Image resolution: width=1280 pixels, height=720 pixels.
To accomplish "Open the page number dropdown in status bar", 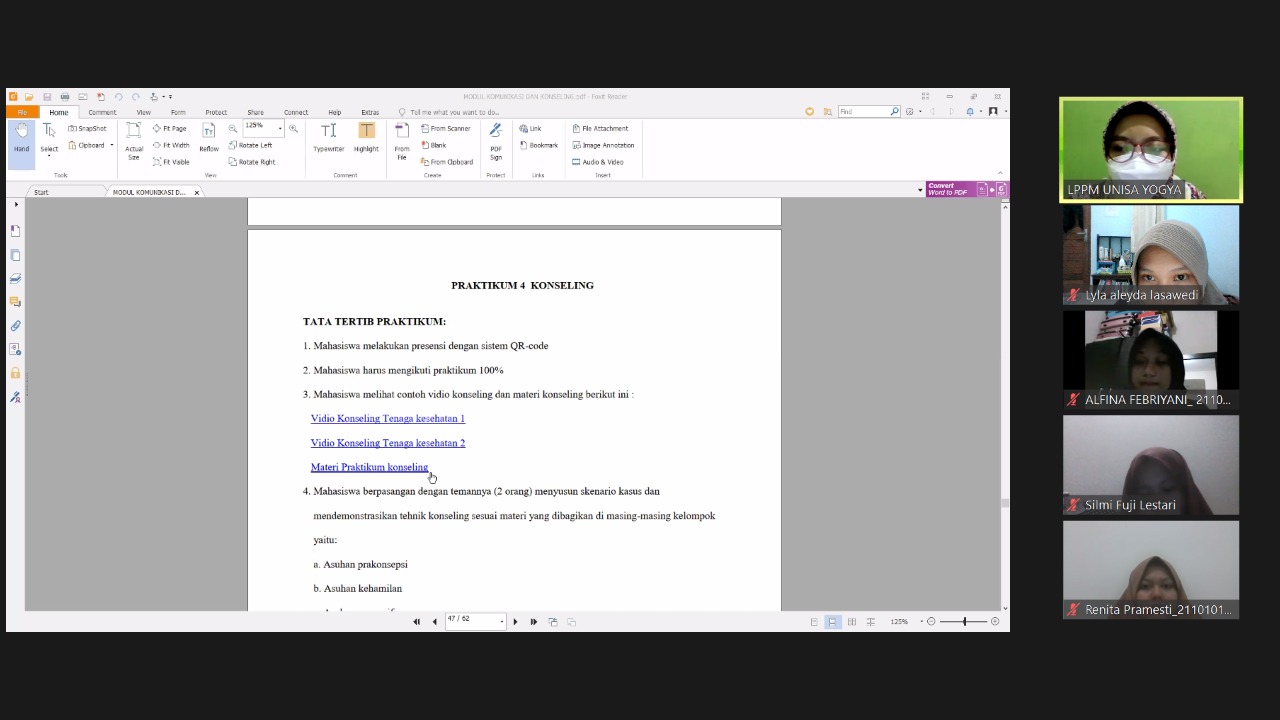I will 501,621.
